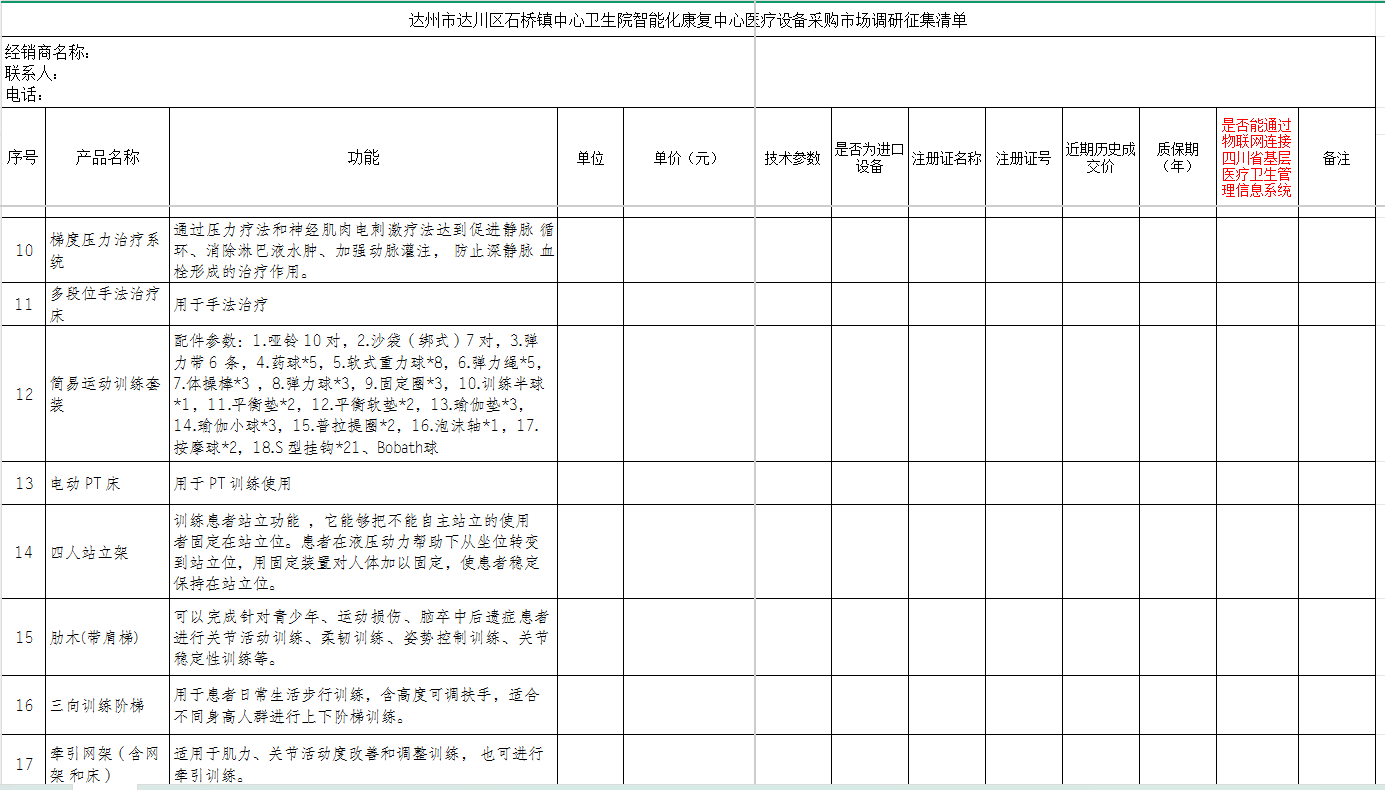Click the 四人站立架 product name cell
Image resolution: width=1385 pixels, height=790 pixels.
[x=107, y=552]
